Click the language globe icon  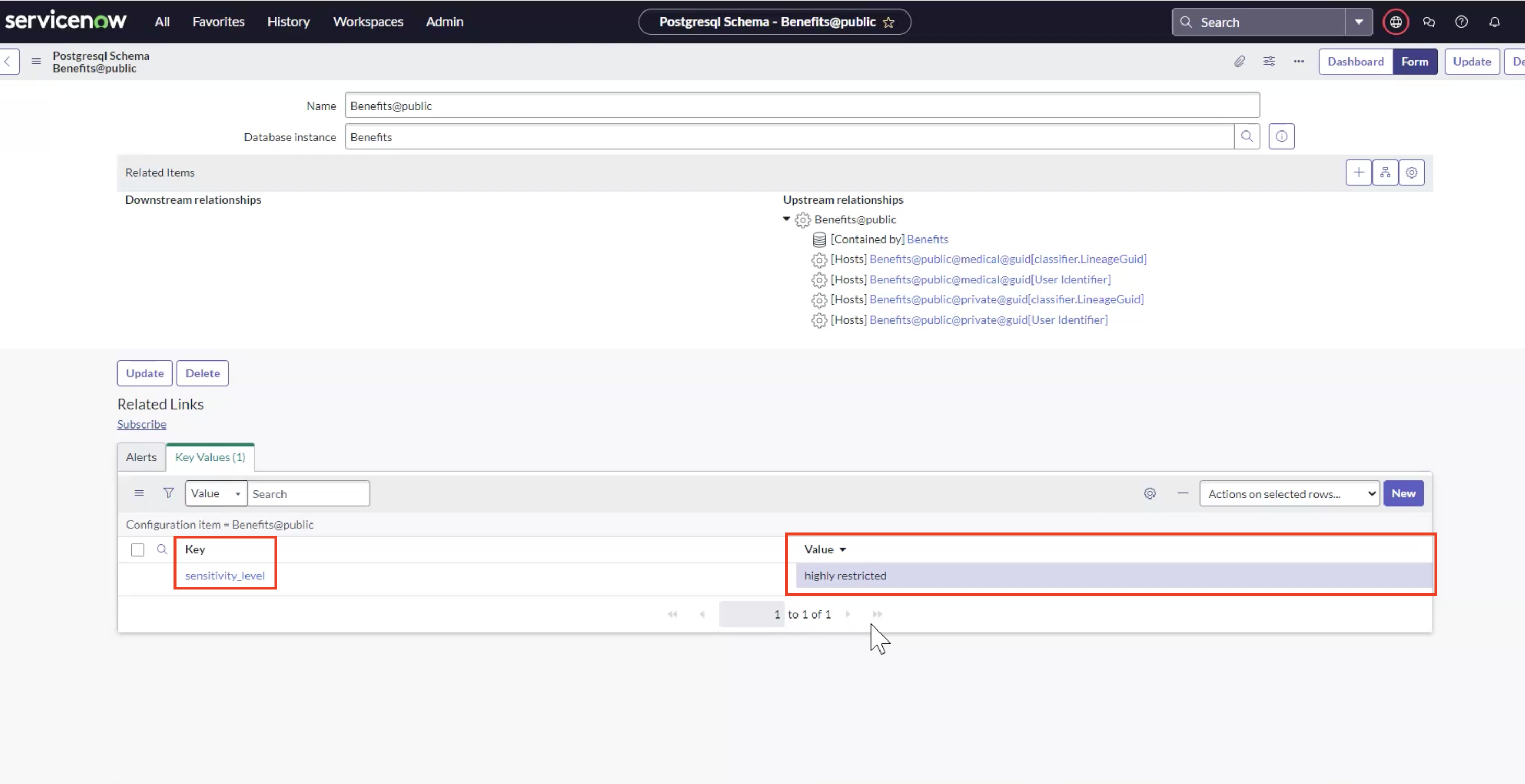click(x=1395, y=21)
